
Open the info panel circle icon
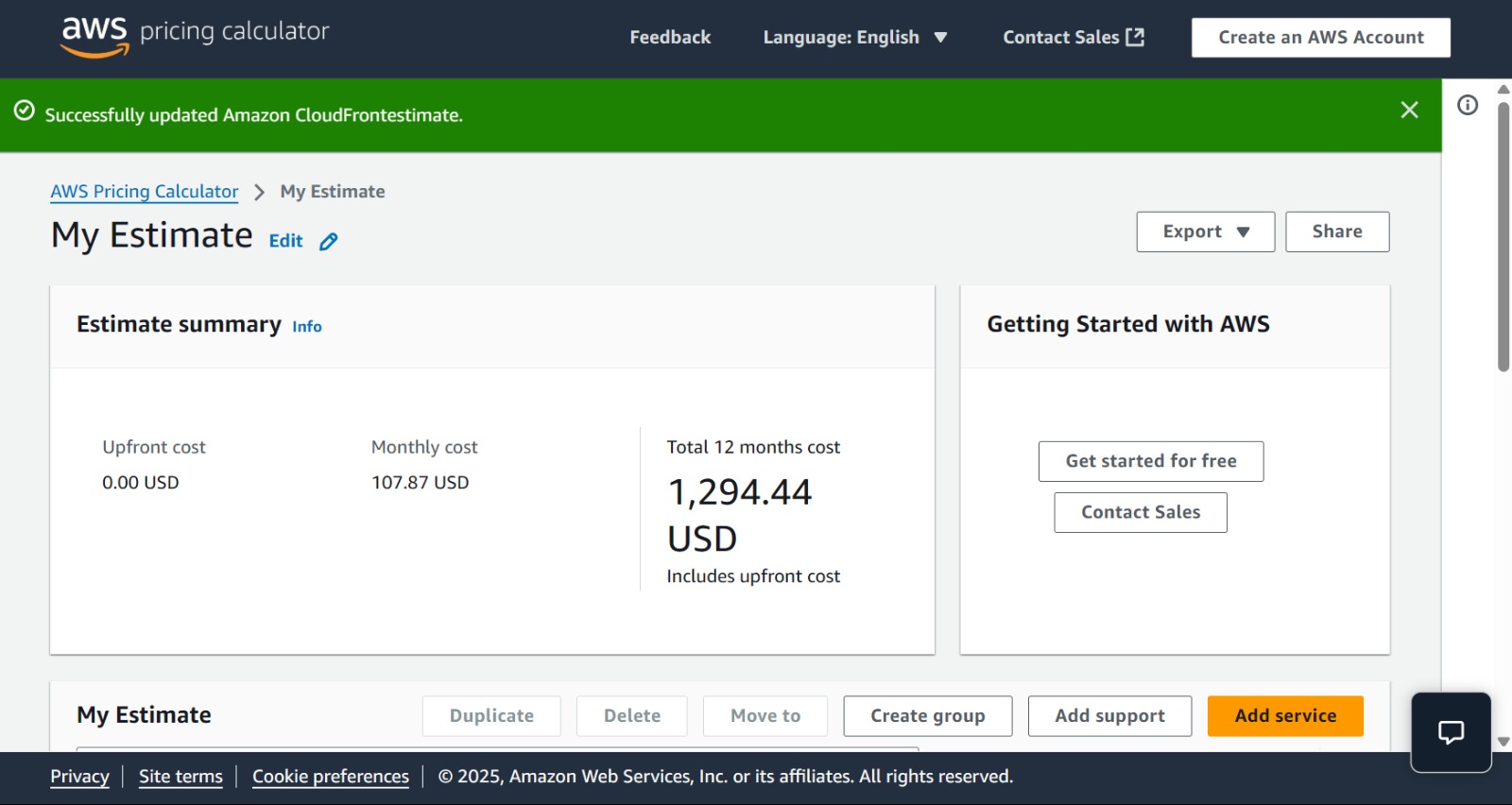(x=1468, y=105)
